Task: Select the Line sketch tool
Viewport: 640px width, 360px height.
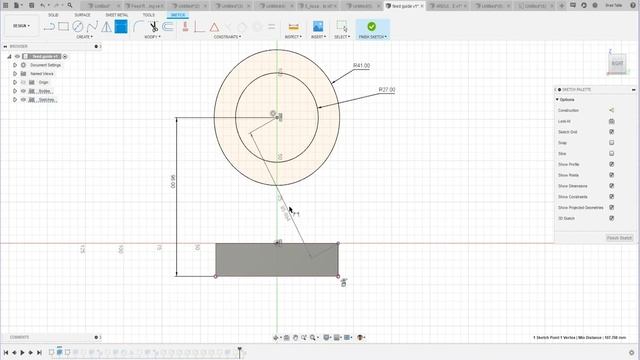Action: coord(49,27)
